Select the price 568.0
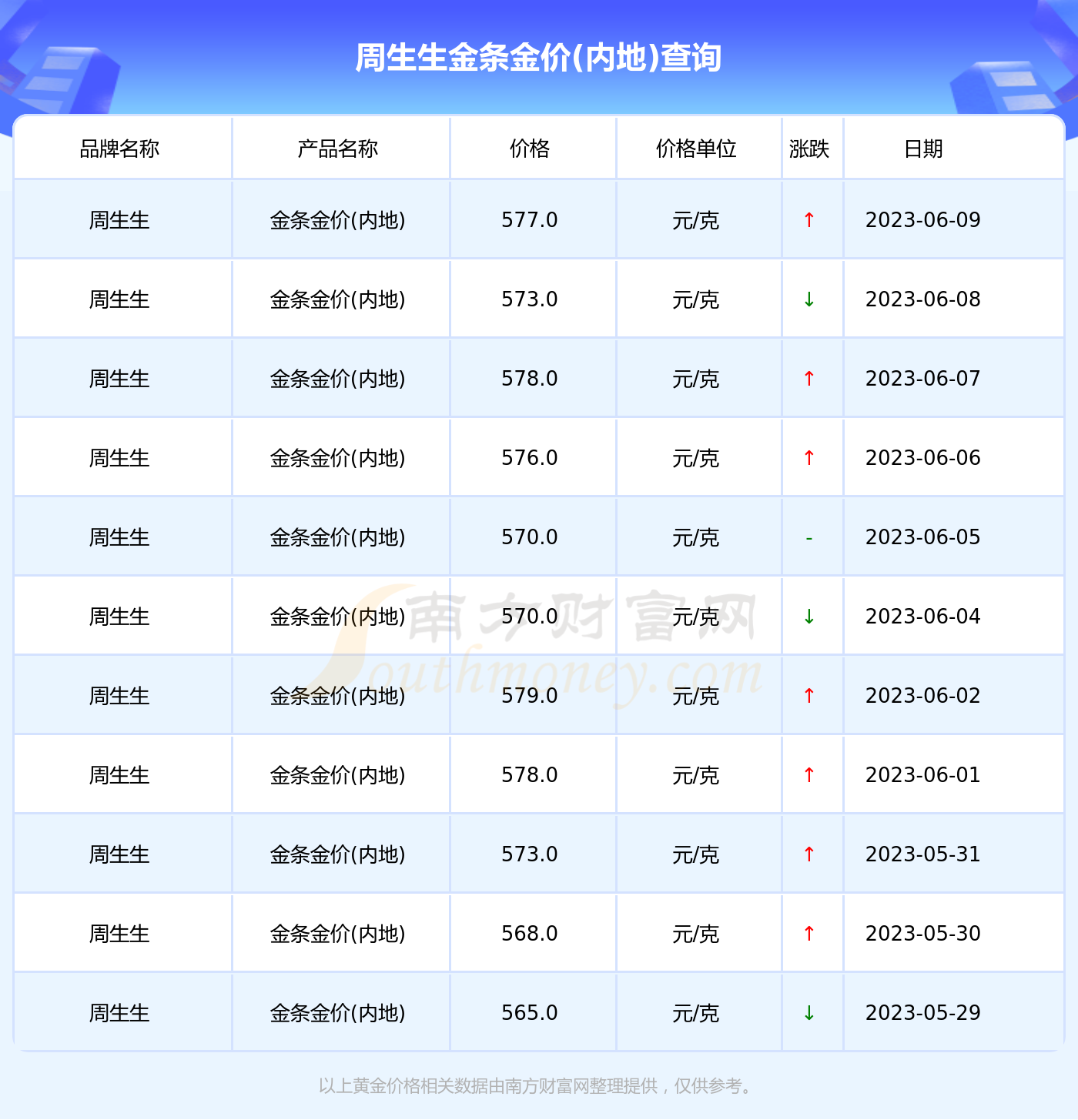Image resolution: width=1078 pixels, height=1120 pixels. [530, 934]
